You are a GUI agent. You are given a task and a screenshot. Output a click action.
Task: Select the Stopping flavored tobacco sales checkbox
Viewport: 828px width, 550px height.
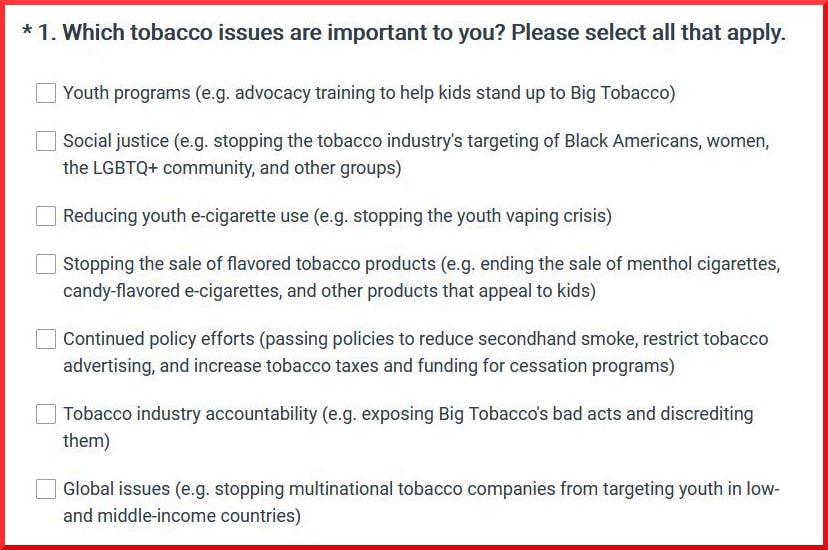[46, 264]
